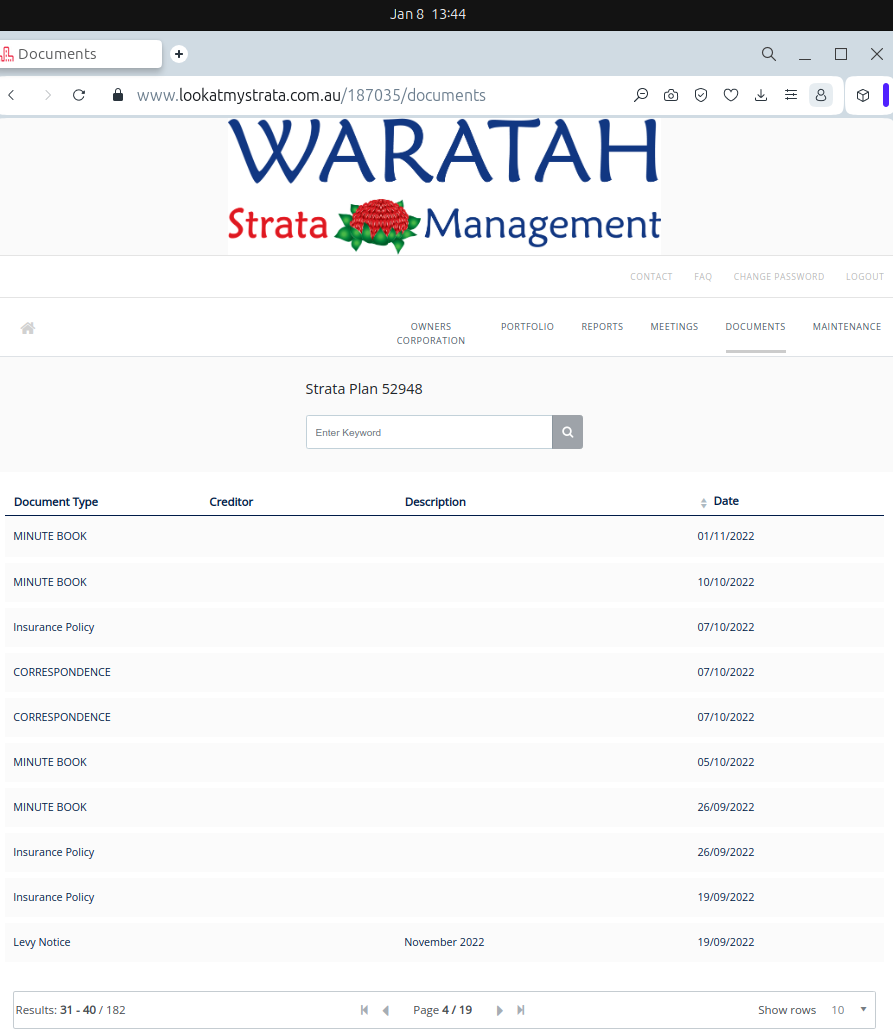Click the November 2022 description

point(444,942)
